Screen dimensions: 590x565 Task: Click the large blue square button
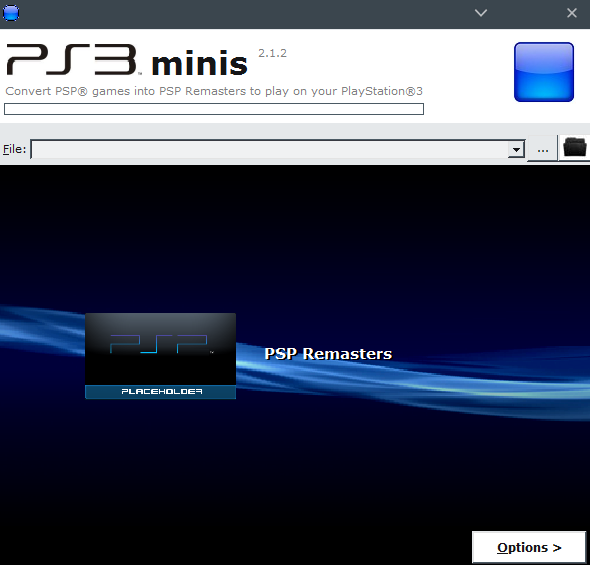pyautogui.click(x=544, y=72)
